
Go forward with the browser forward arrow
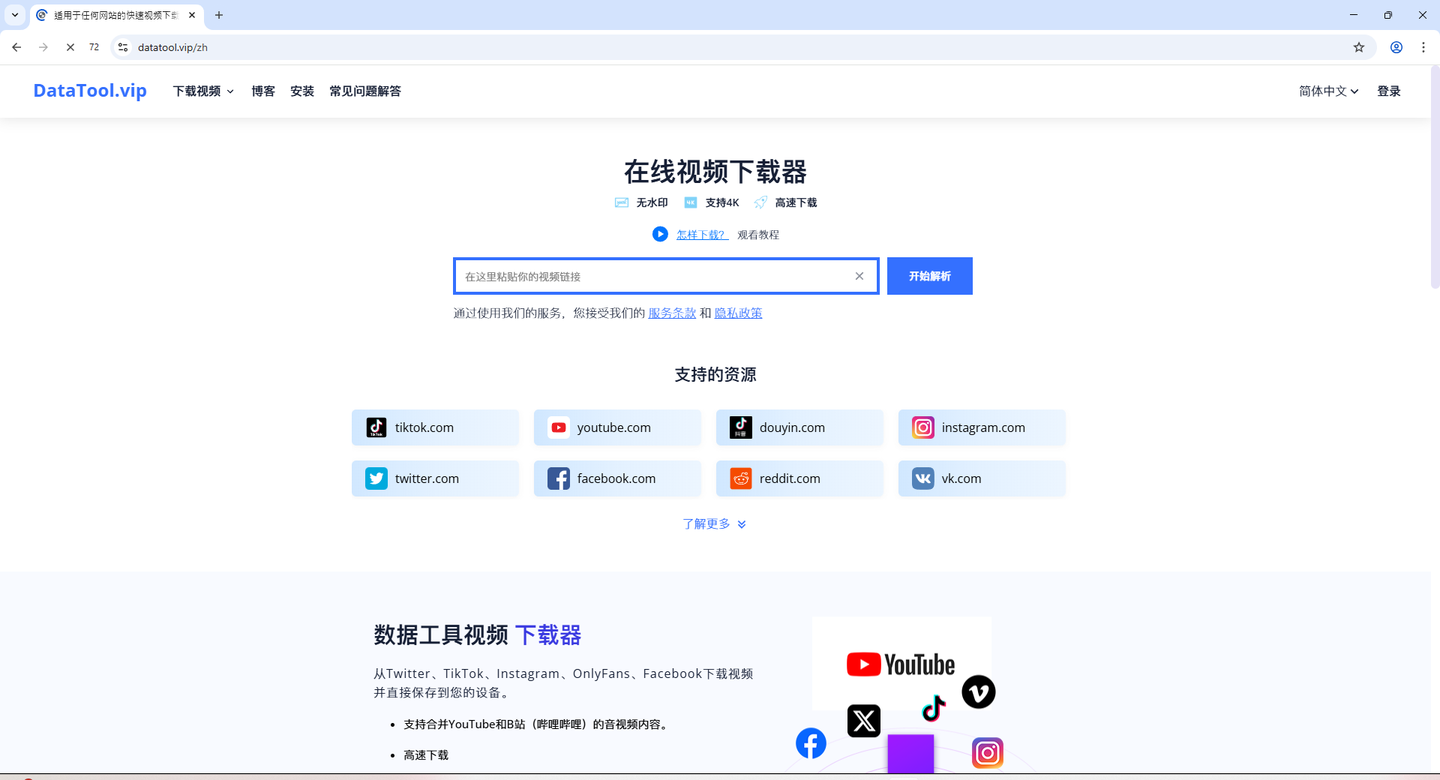(x=43, y=47)
